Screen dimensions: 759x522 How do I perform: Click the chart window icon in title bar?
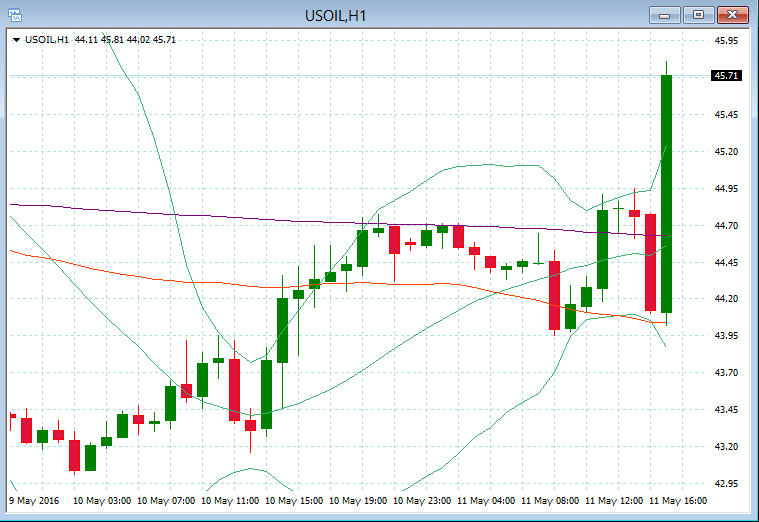pyautogui.click(x=15, y=15)
